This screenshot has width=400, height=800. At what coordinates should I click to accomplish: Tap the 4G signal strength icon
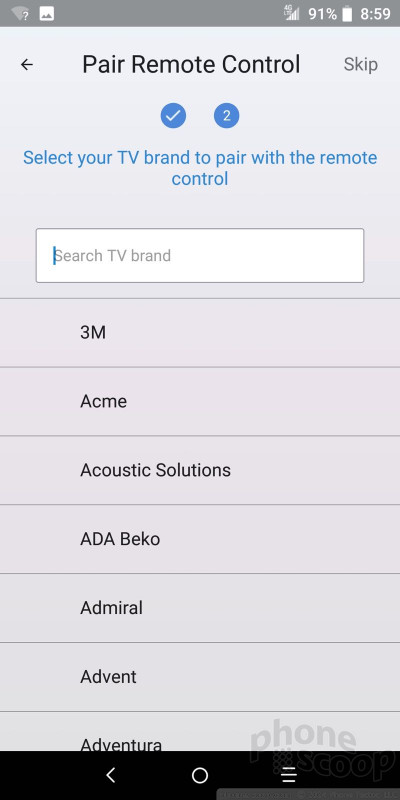[x=292, y=14]
